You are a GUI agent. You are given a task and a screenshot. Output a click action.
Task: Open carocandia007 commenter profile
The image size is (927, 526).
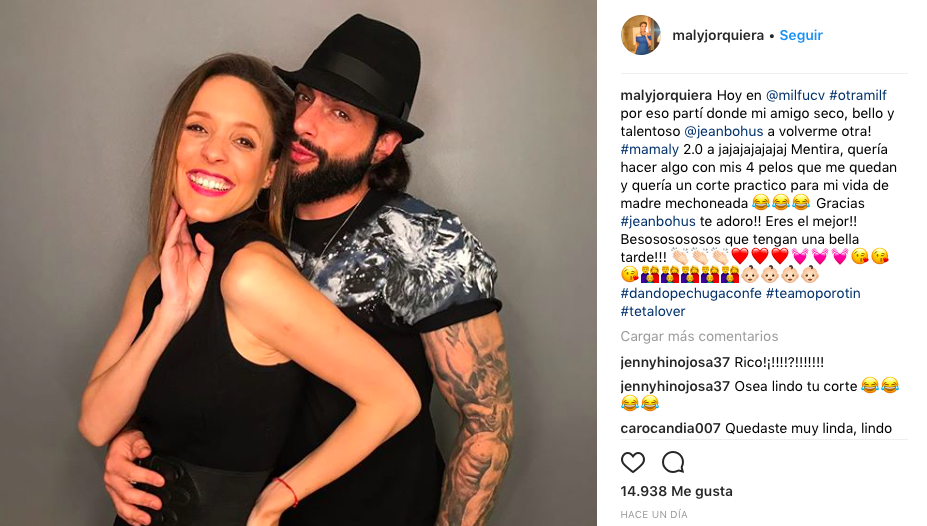(670, 428)
